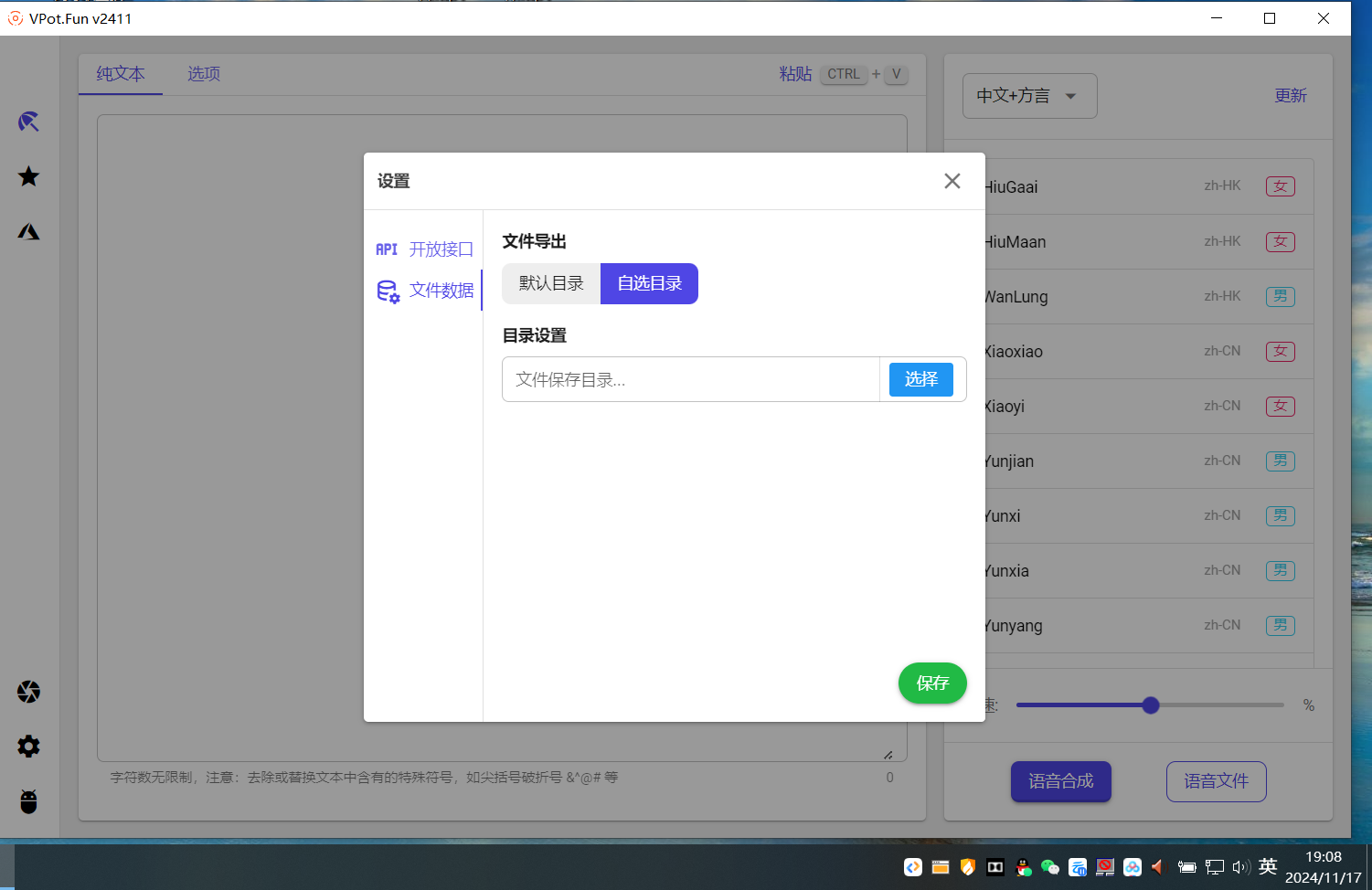
Task: Open settings via the gear icon
Action: [27, 747]
